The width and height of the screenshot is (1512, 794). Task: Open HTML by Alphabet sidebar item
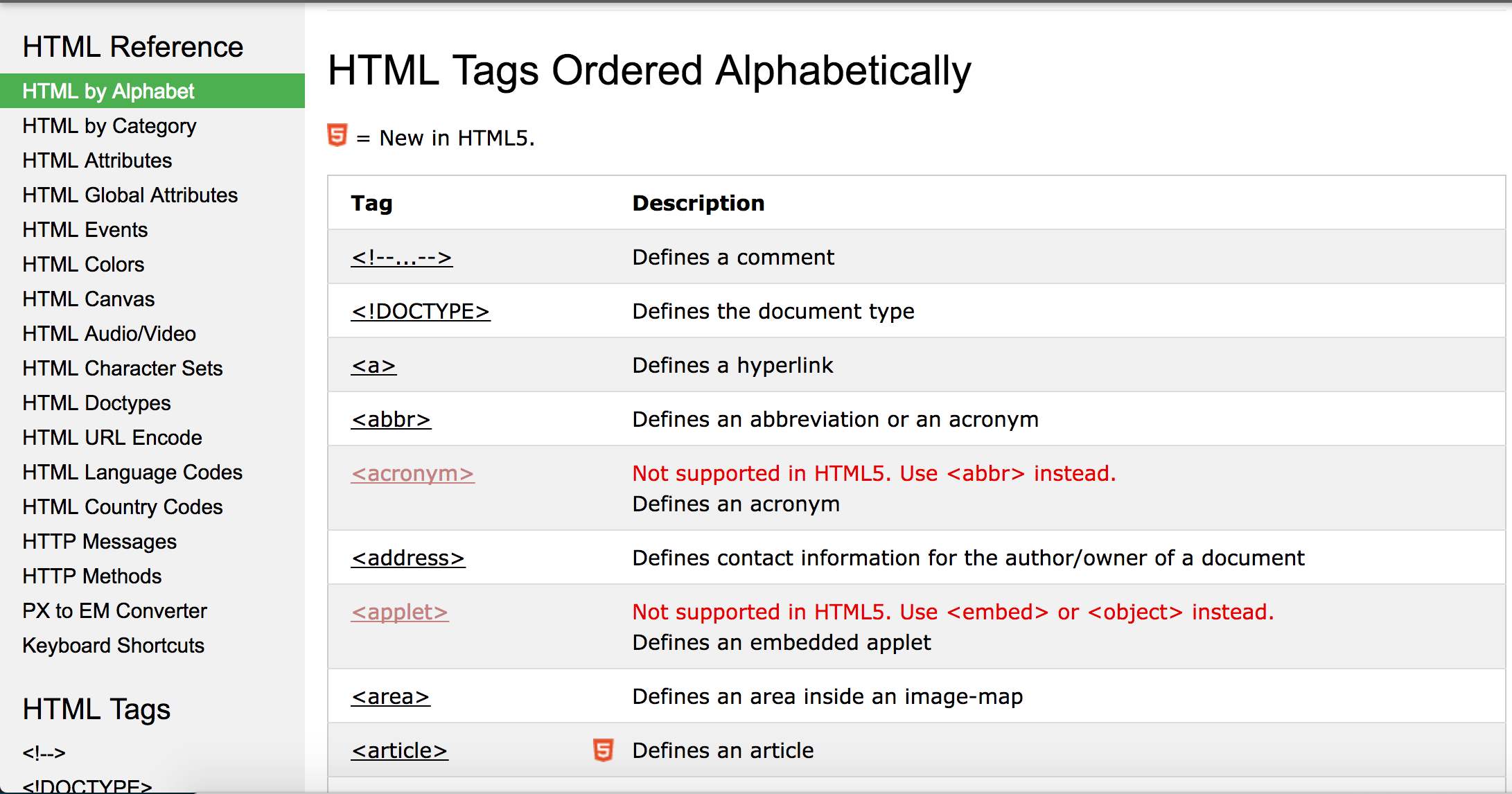pyautogui.click(x=109, y=91)
